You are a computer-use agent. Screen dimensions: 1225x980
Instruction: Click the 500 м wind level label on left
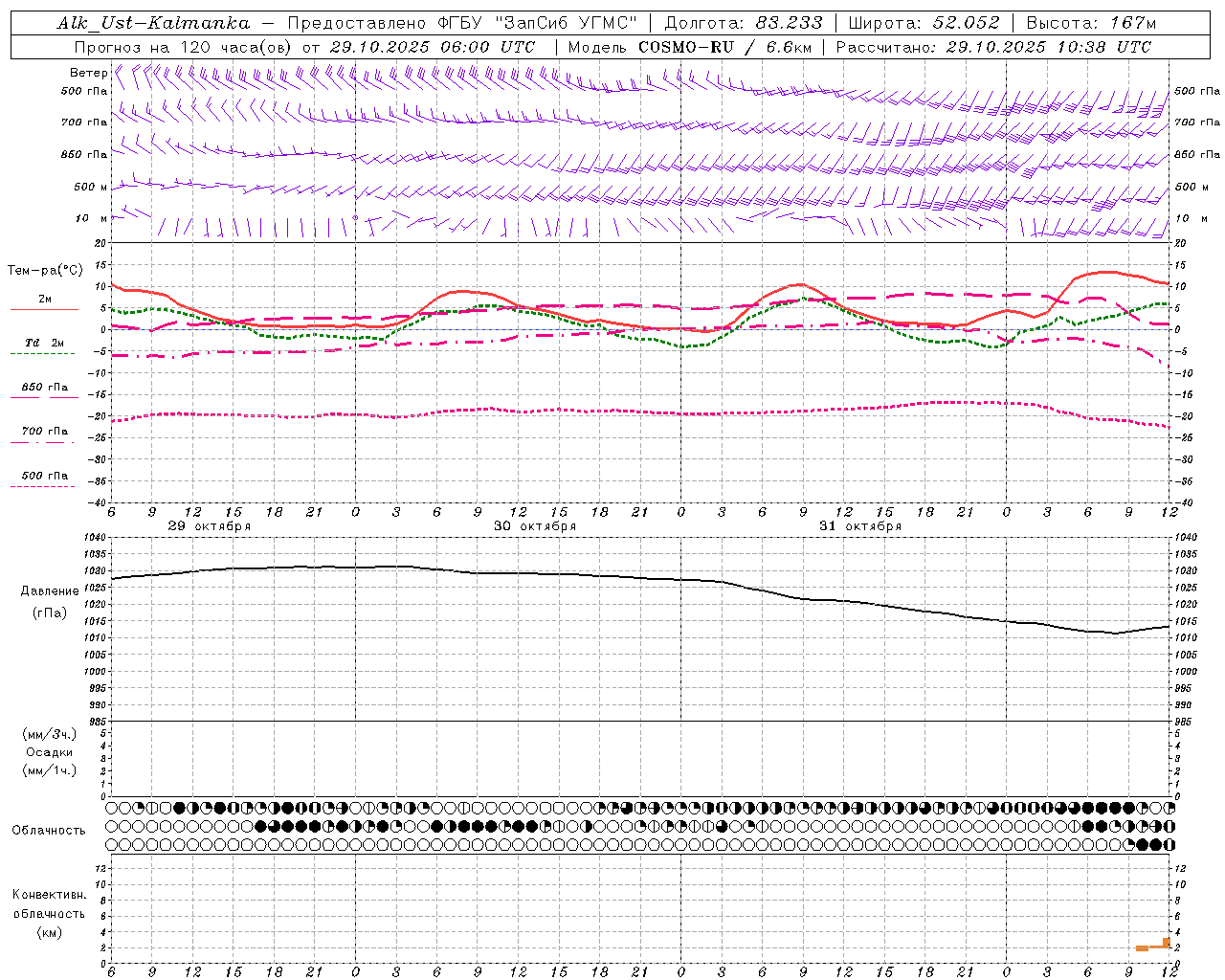pos(91,187)
